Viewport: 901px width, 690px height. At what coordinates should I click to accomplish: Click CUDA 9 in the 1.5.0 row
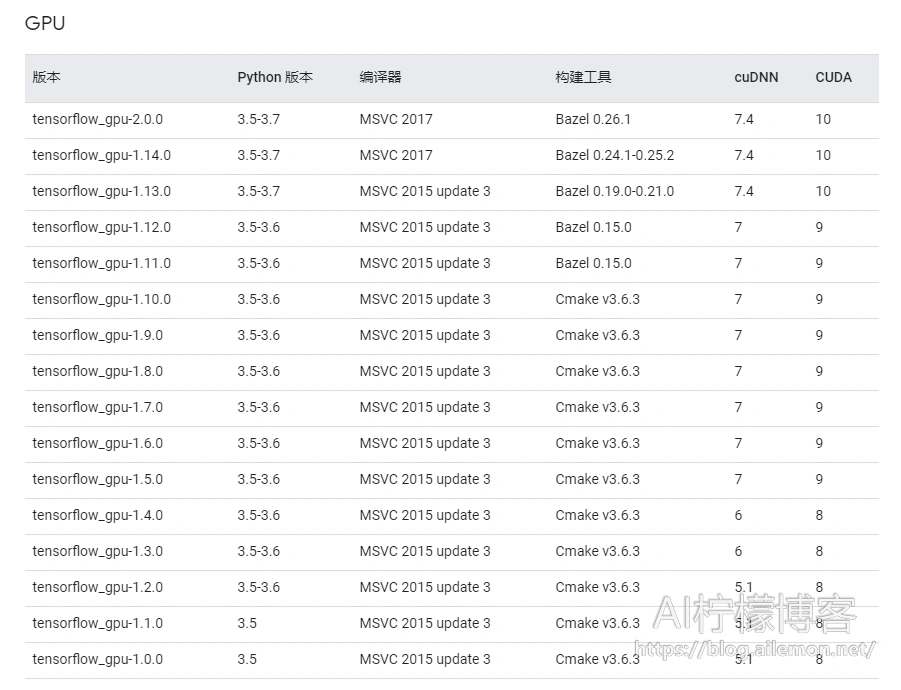click(x=819, y=479)
